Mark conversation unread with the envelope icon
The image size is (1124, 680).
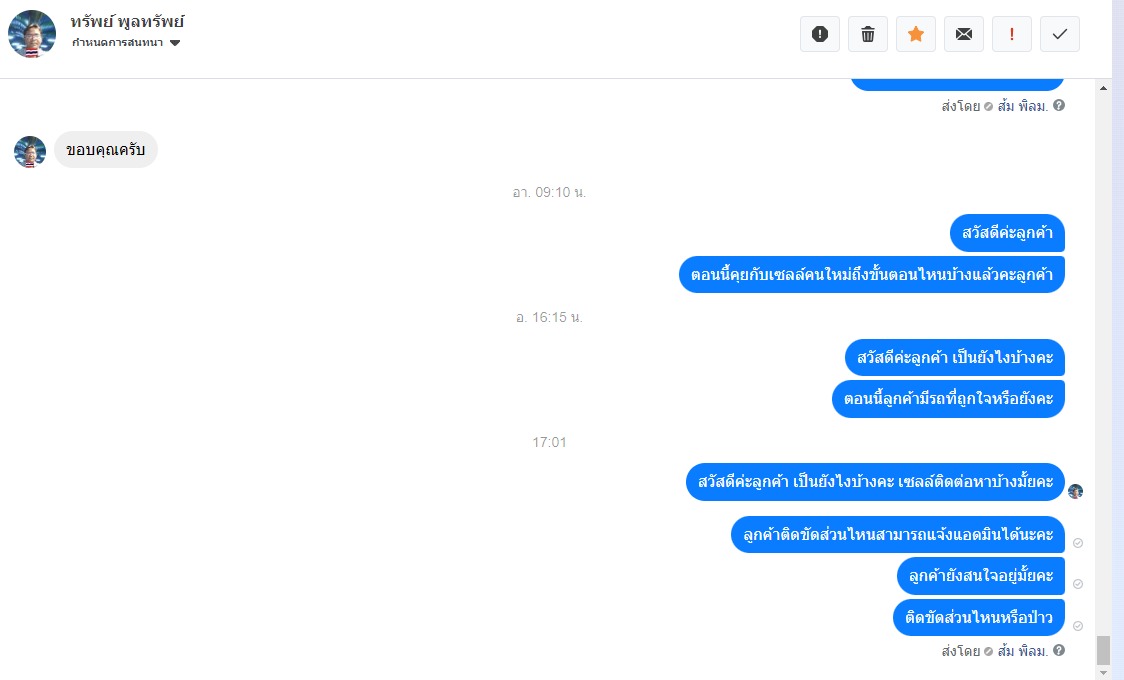point(963,34)
